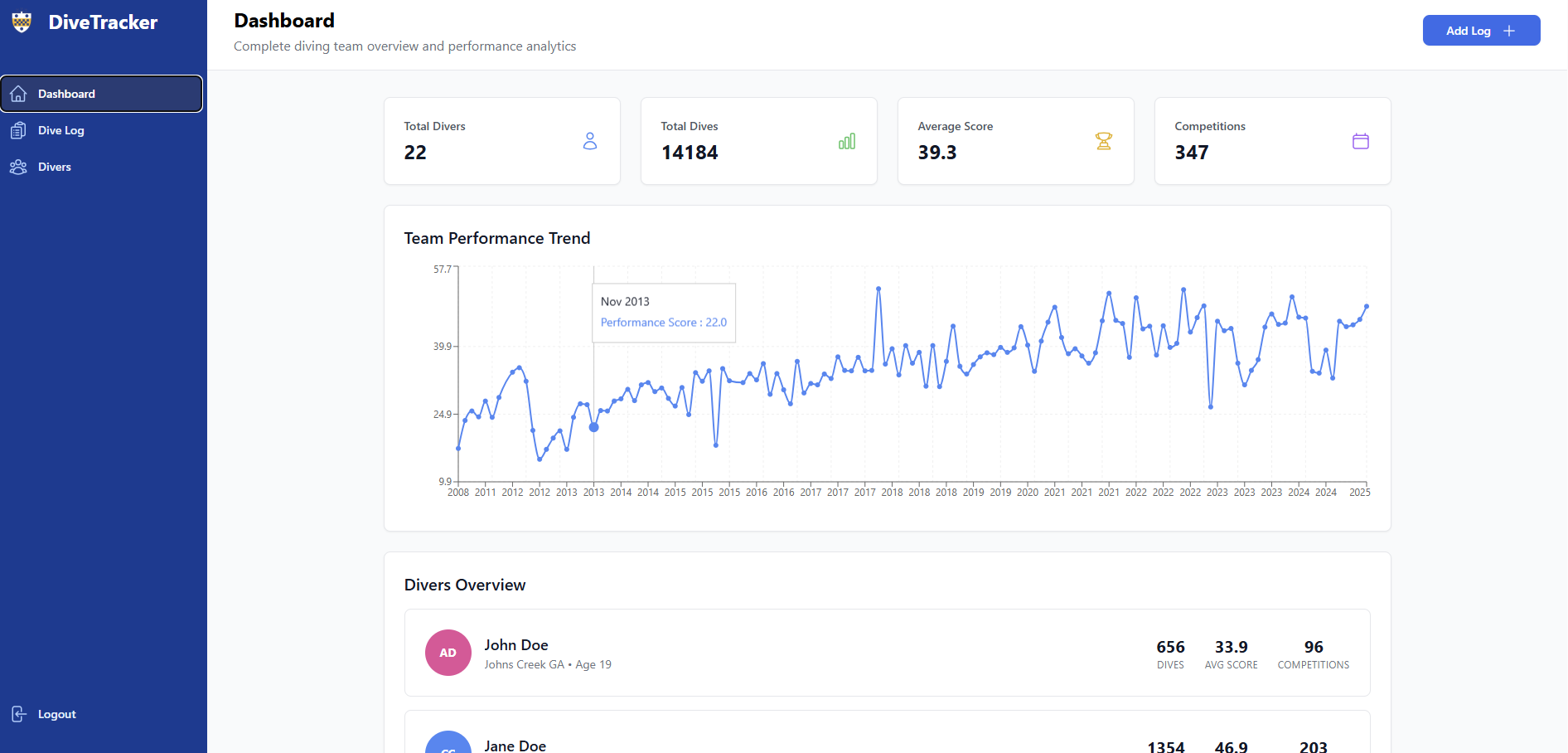The width and height of the screenshot is (1568, 753).
Task: Click the logout arrow icon in sidebar
Action: (x=19, y=714)
